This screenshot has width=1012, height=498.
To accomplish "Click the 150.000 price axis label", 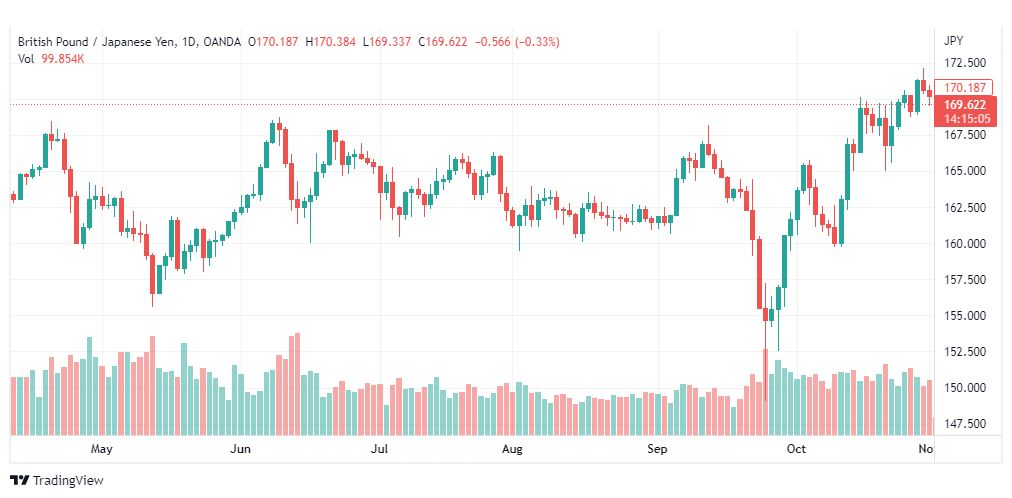I will tap(965, 388).
